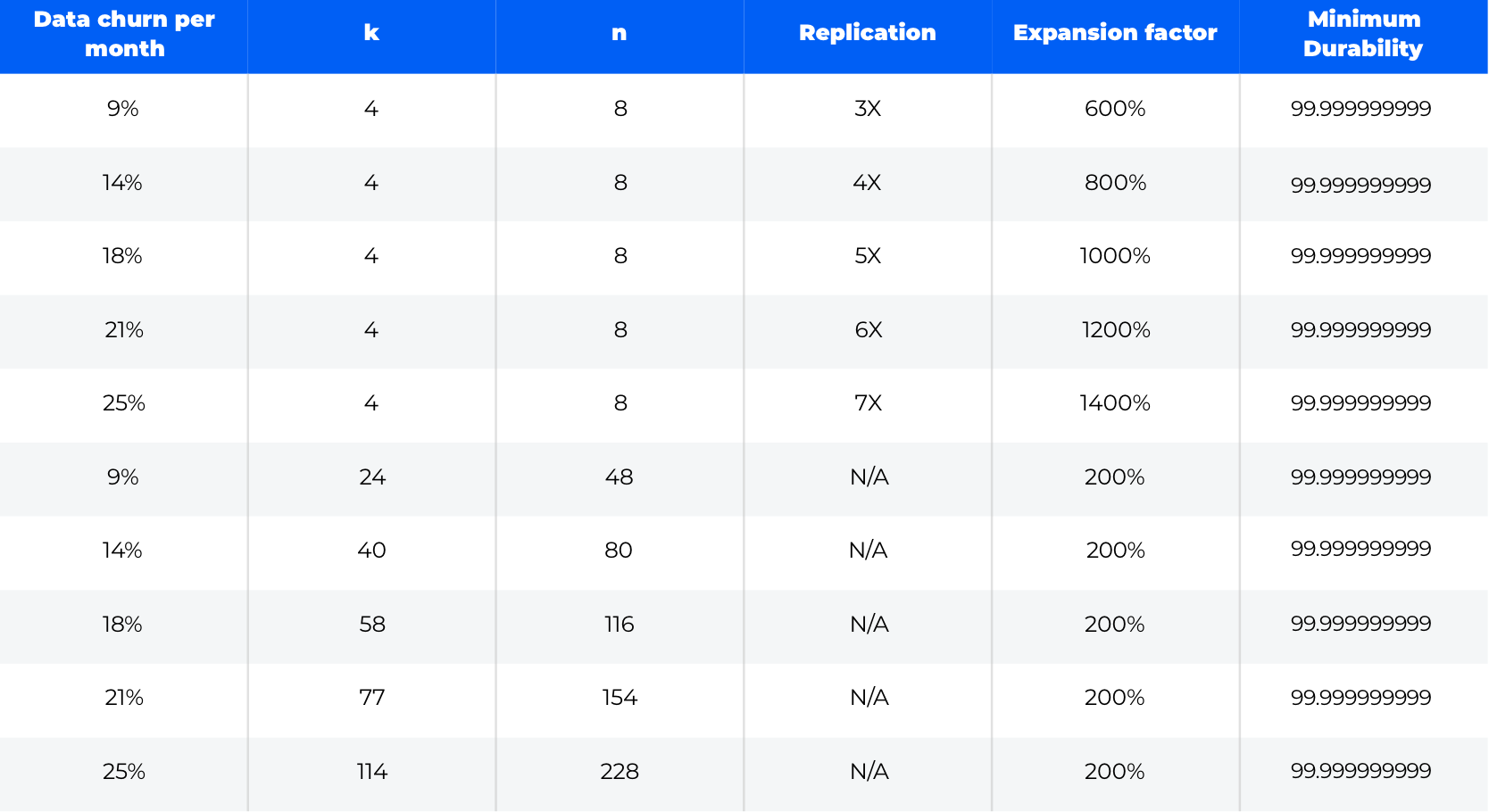1489x812 pixels.
Task: Select the k value 58 cell
Action: click(x=372, y=625)
